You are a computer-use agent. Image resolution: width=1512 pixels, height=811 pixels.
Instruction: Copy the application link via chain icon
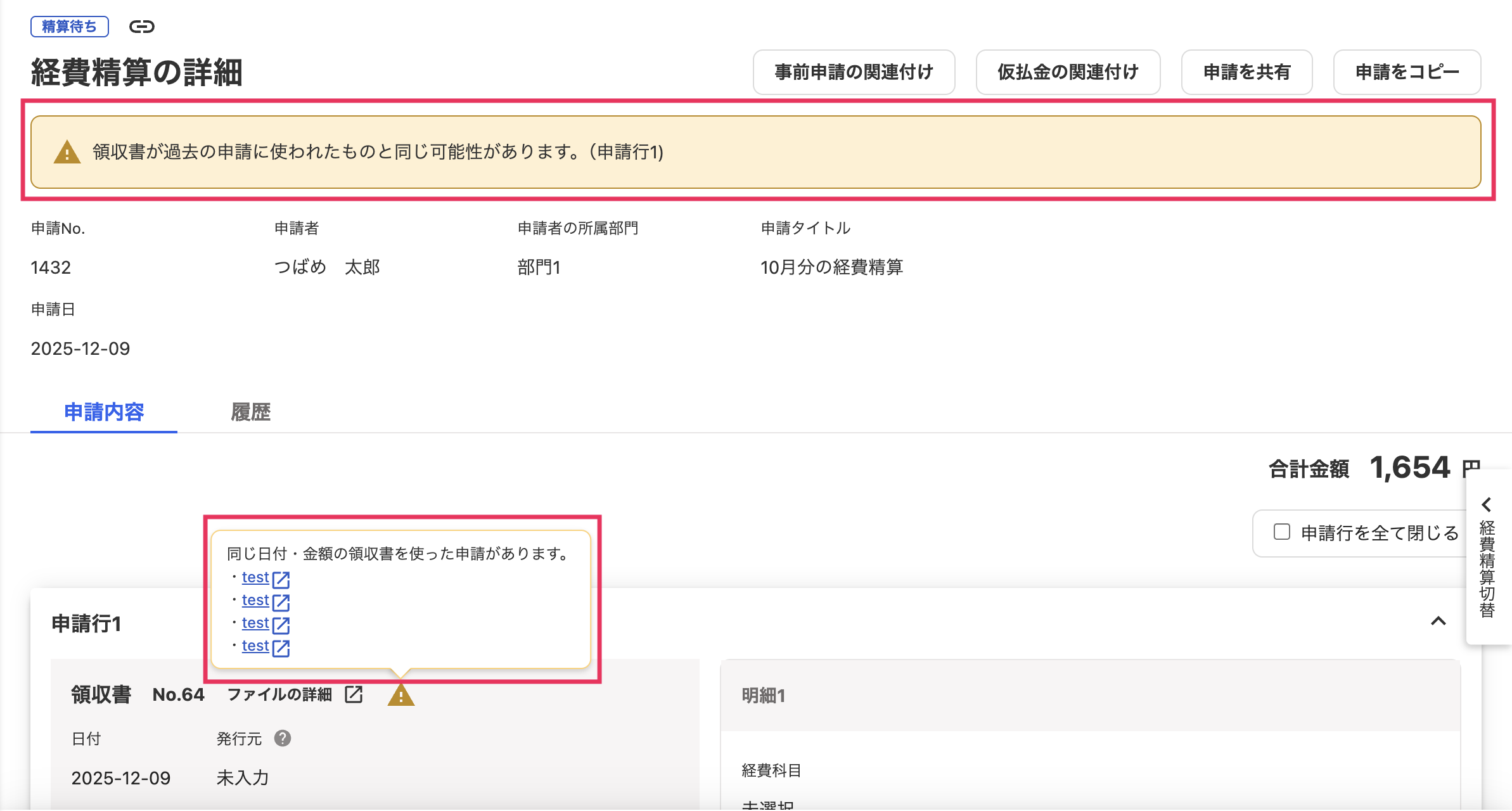tap(141, 27)
